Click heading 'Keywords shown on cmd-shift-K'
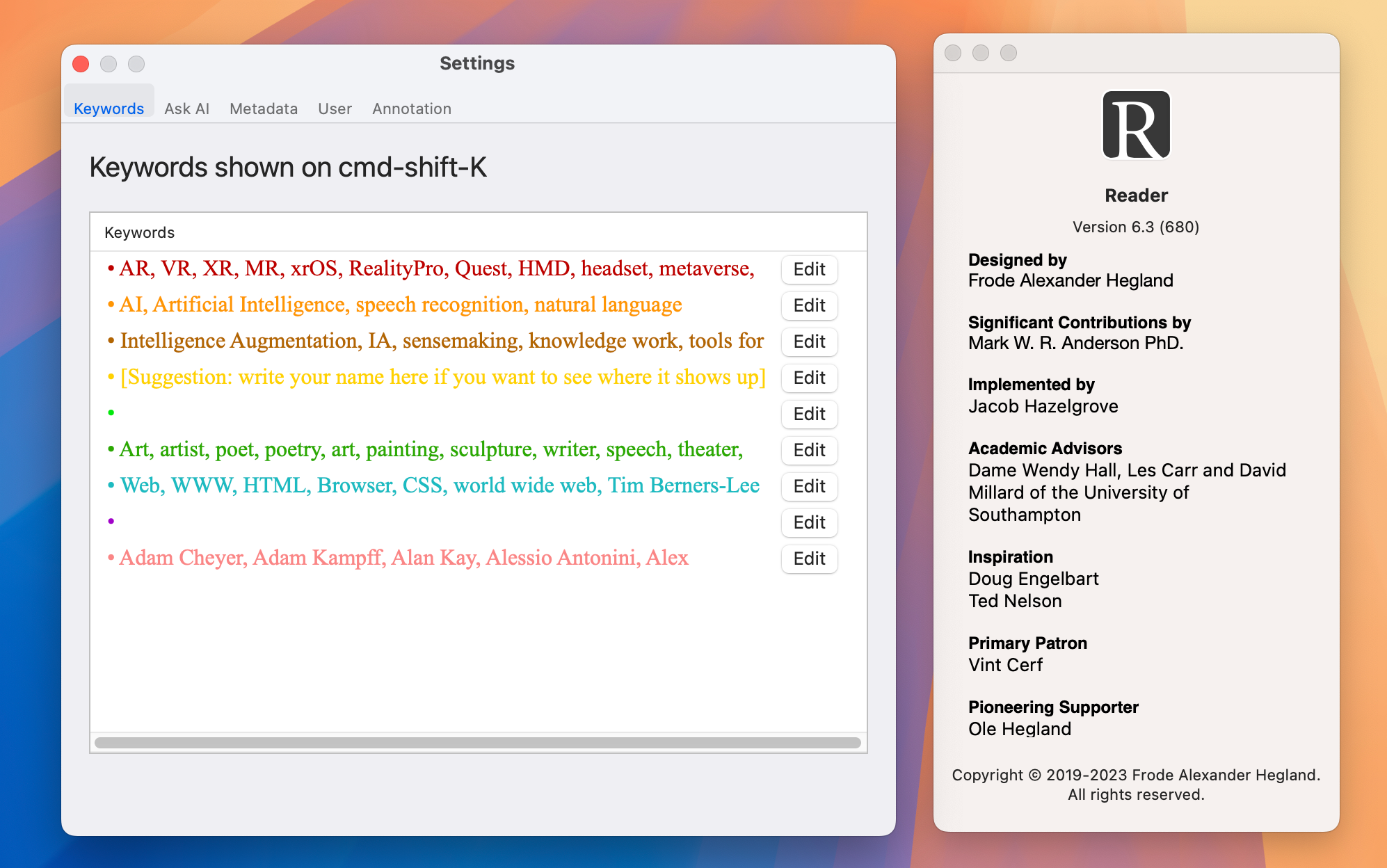 click(288, 168)
